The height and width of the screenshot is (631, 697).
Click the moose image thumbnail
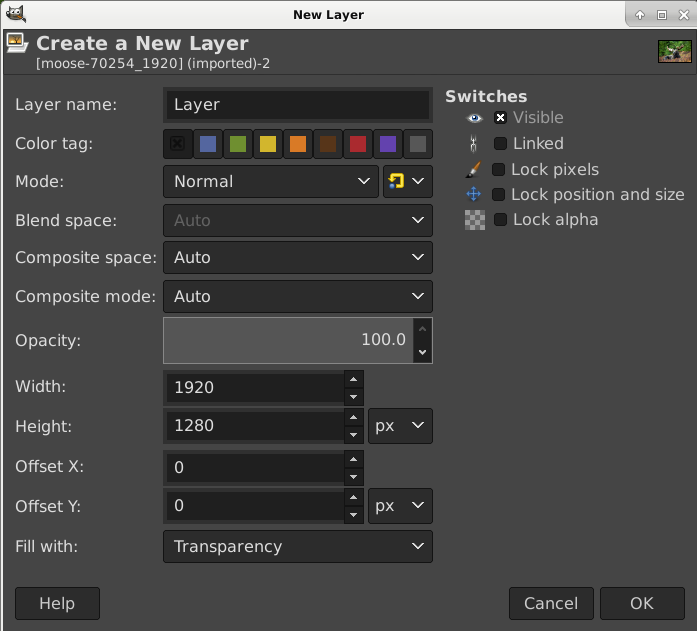point(674,51)
